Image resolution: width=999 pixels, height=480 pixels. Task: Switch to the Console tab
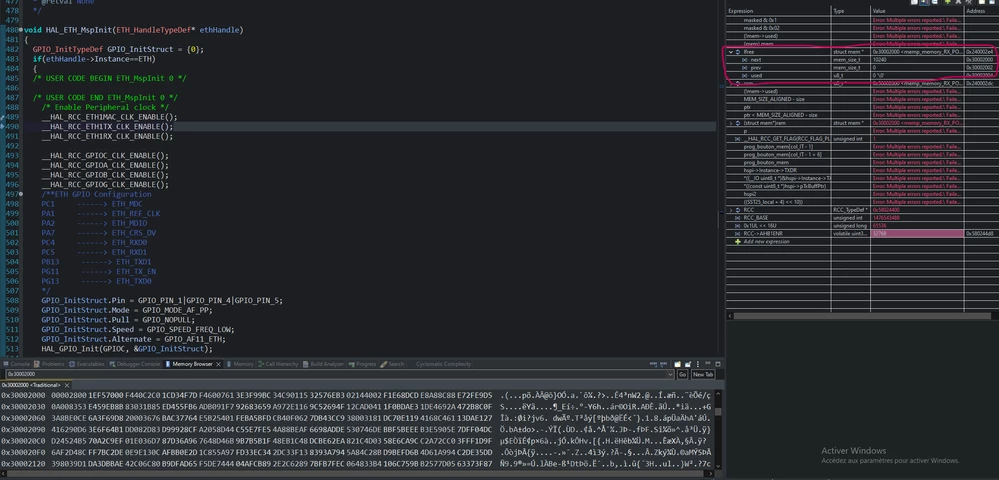pos(17,364)
